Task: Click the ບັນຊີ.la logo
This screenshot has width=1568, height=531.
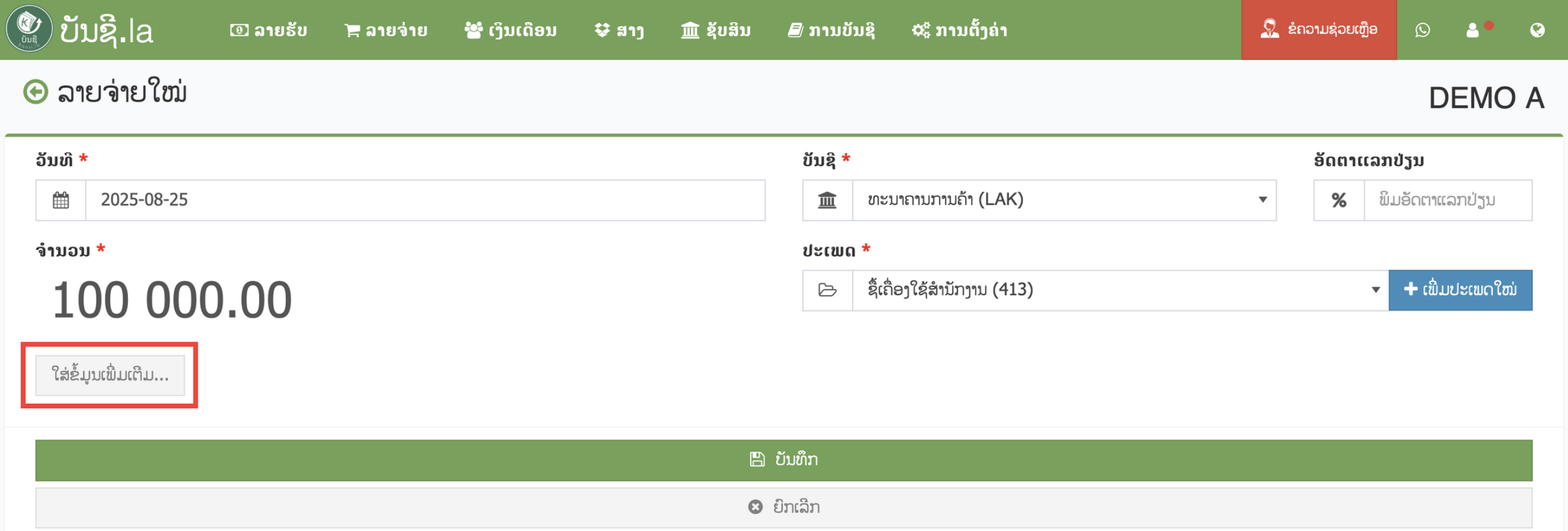Action: [79, 30]
